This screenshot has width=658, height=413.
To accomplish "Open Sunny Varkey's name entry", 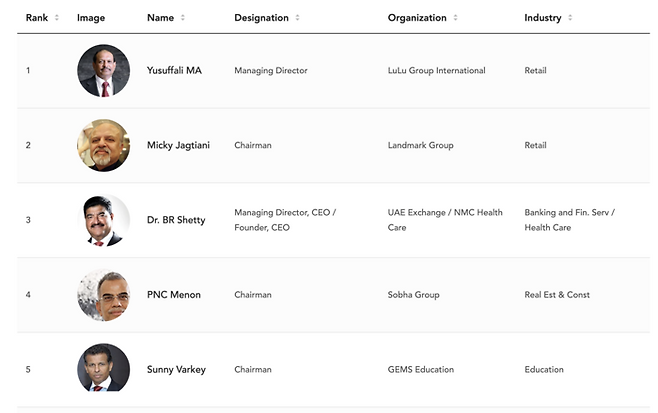I will 176,370.
